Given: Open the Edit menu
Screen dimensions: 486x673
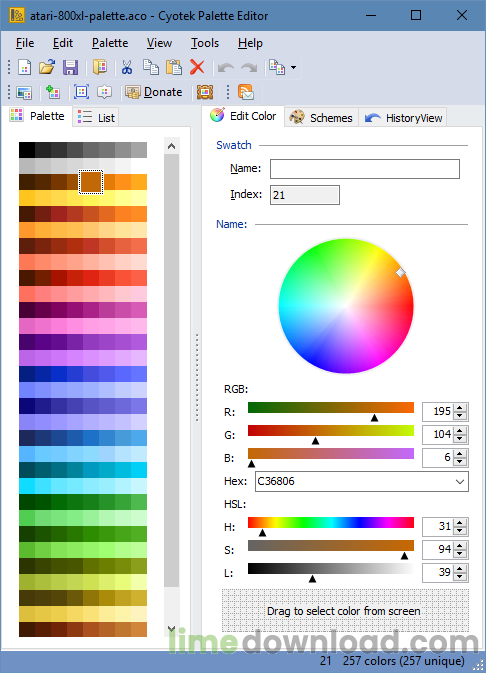Looking at the screenshot, I should pos(63,43).
